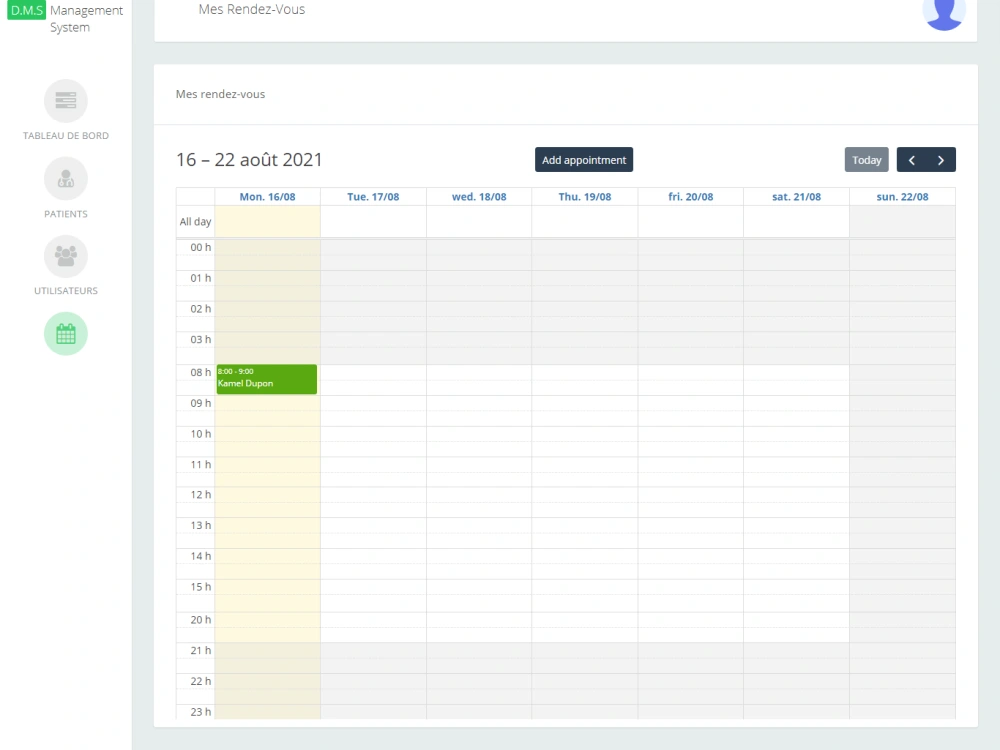
Task: Open the Patients section icon
Action: [x=66, y=179]
